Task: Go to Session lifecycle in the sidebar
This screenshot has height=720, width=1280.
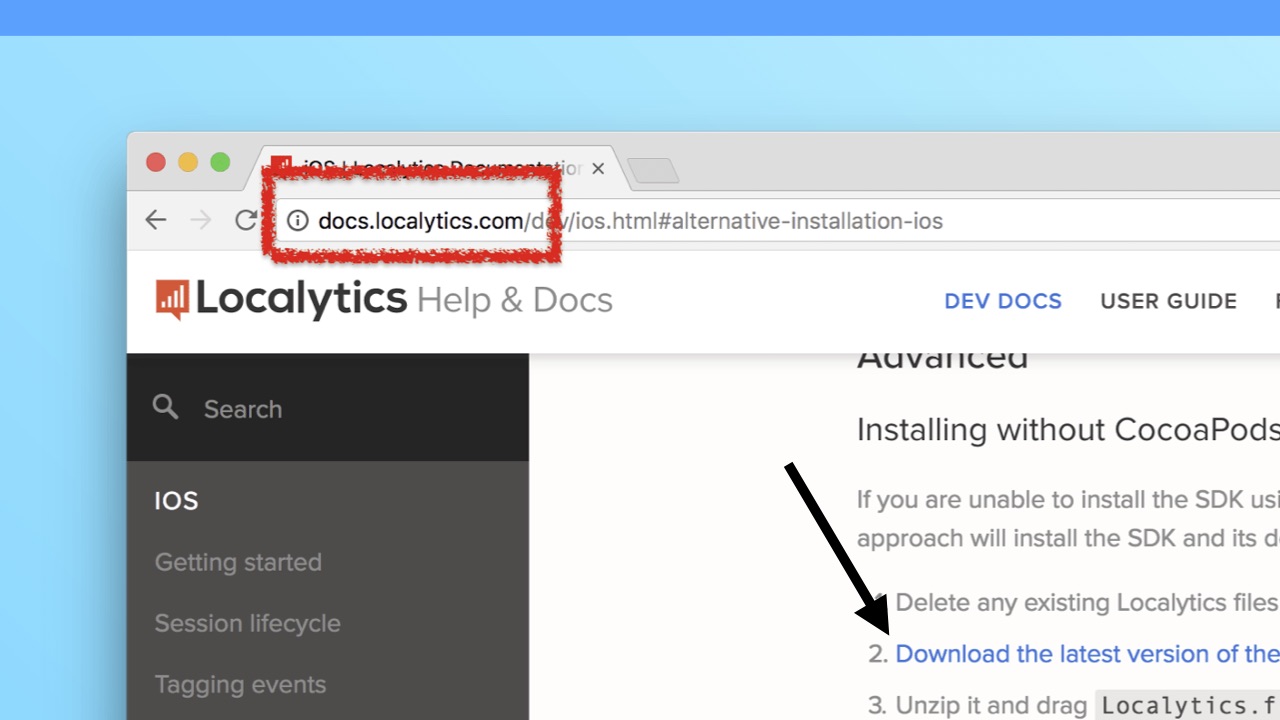Action: coord(247,623)
